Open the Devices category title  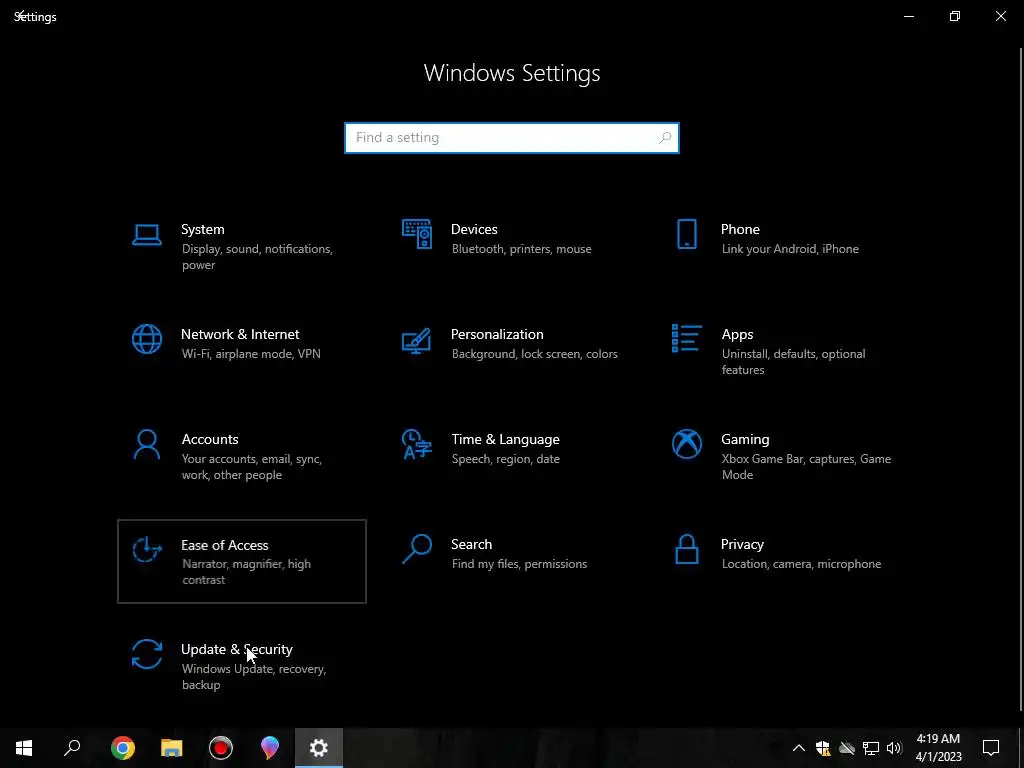click(x=474, y=229)
